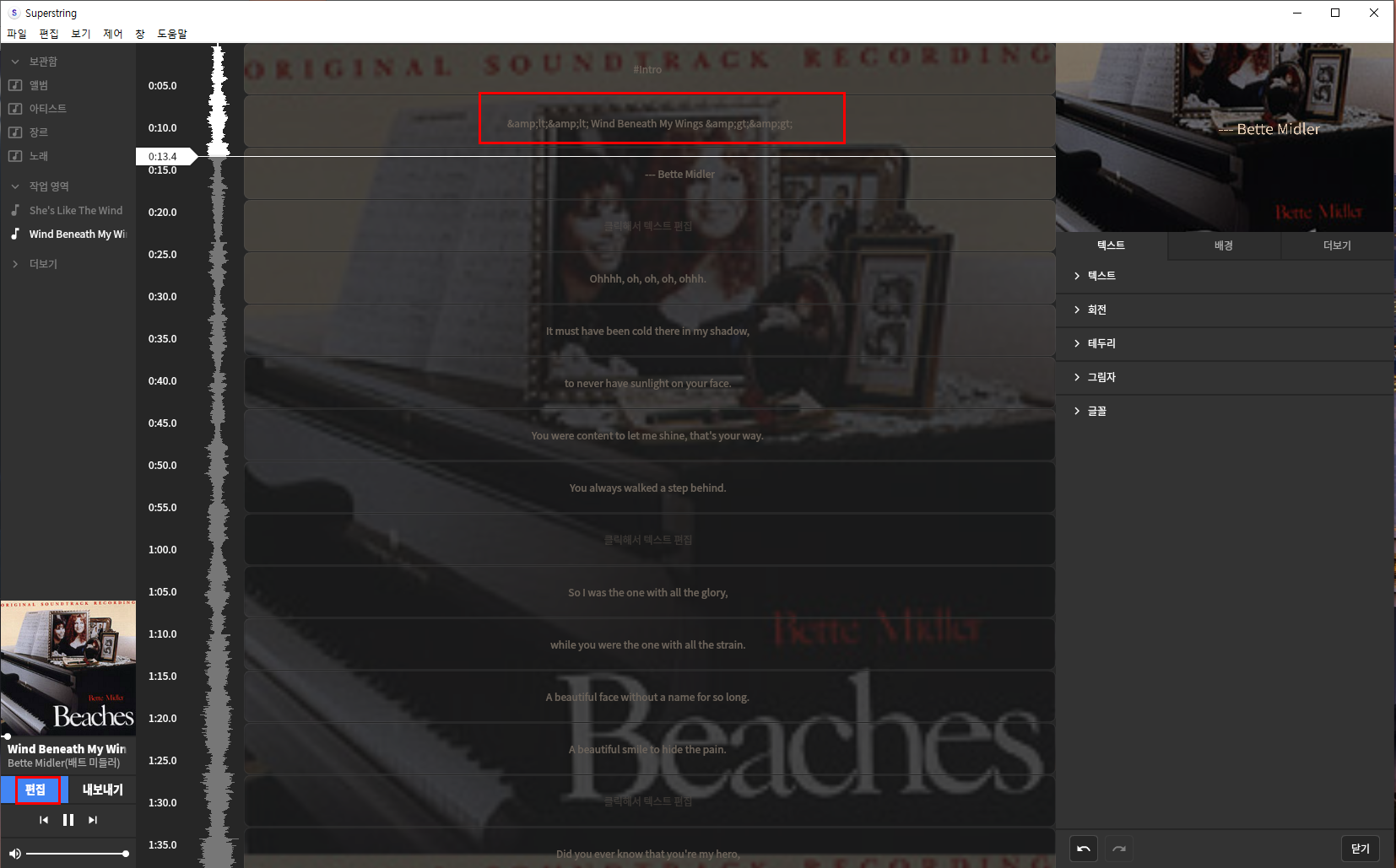Click the 닫기 close button
This screenshot has width=1396, height=868.
click(x=1361, y=849)
